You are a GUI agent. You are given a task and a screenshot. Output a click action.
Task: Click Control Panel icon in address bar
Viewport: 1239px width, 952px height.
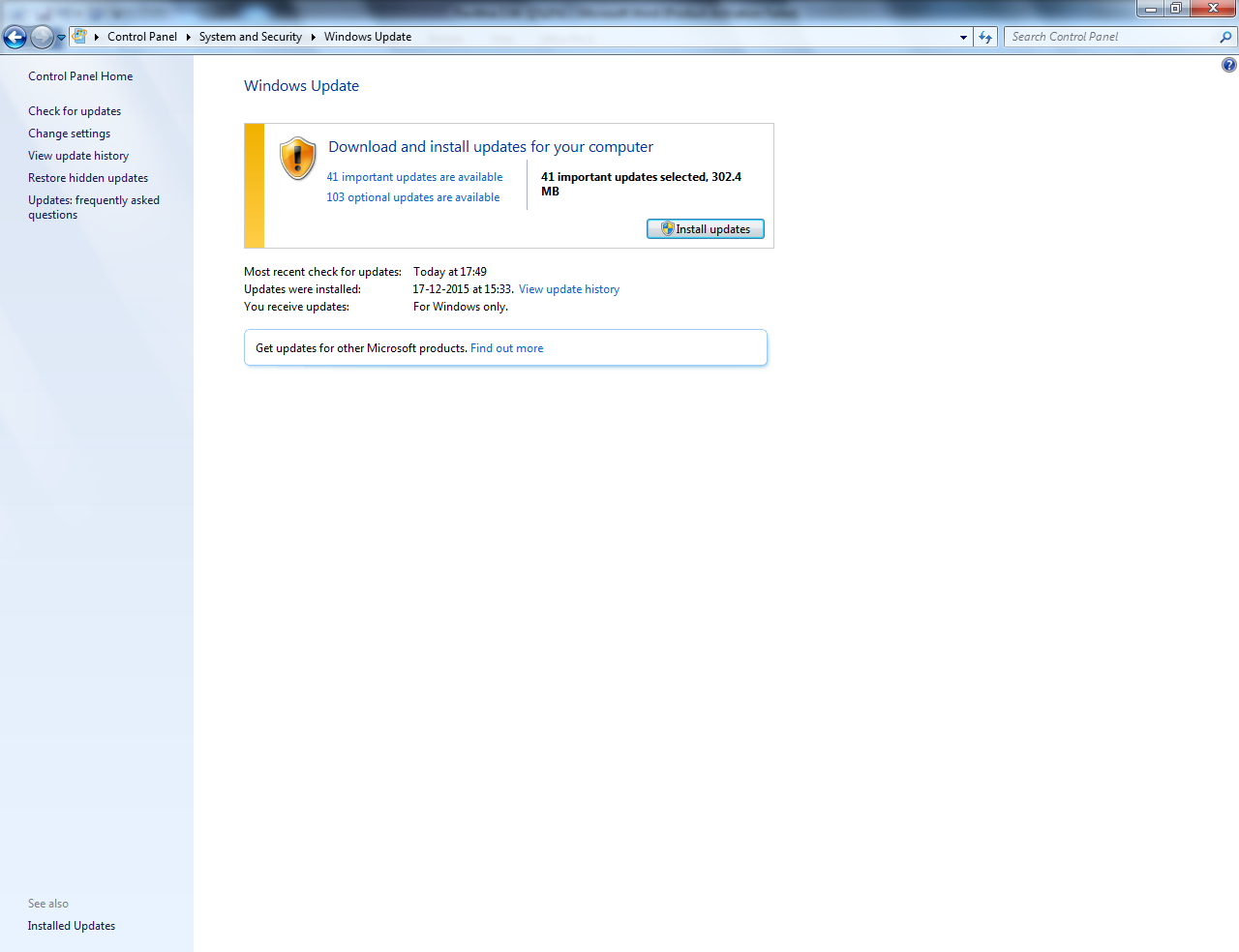(x=80, y=37)
